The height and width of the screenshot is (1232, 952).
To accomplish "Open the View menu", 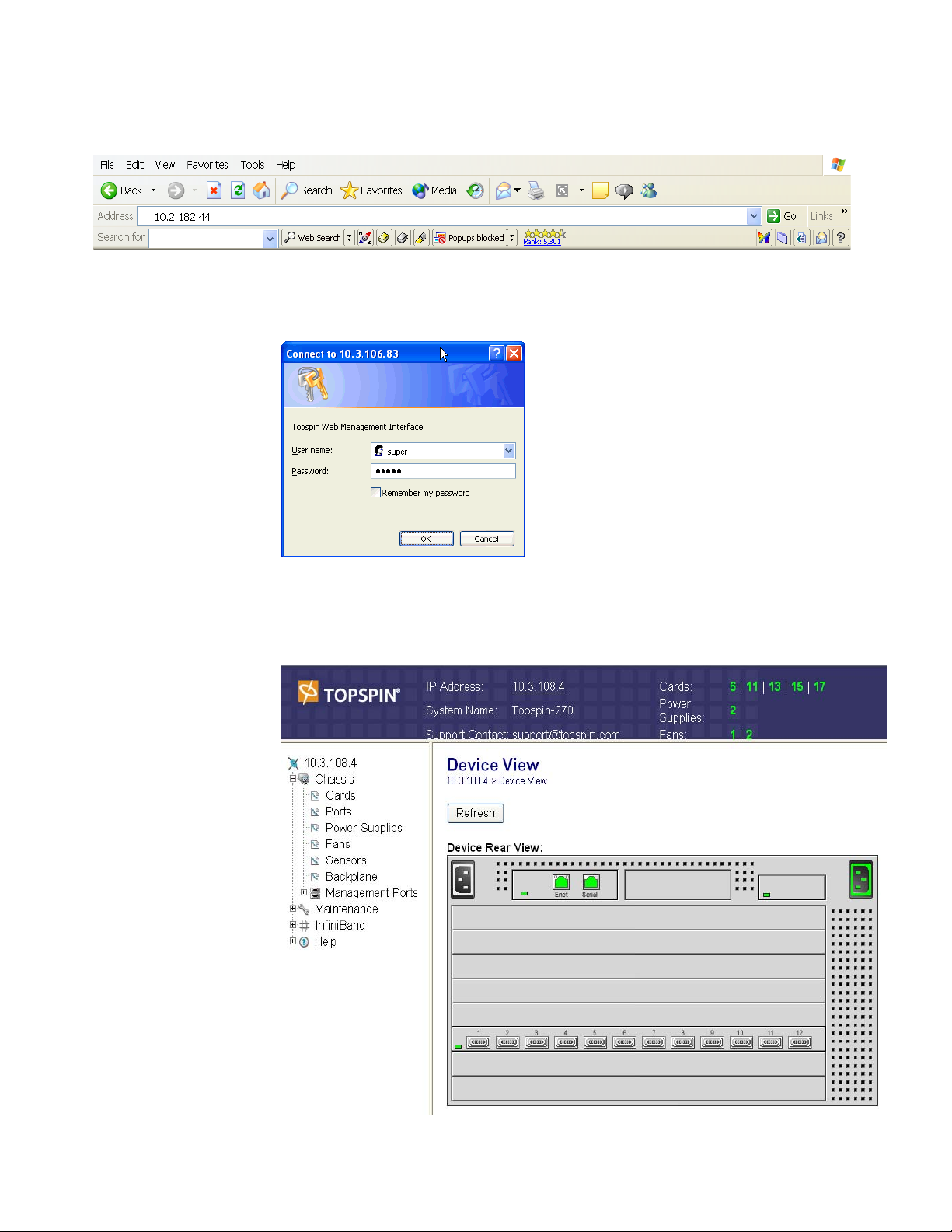I will click(x=165, y=165).
